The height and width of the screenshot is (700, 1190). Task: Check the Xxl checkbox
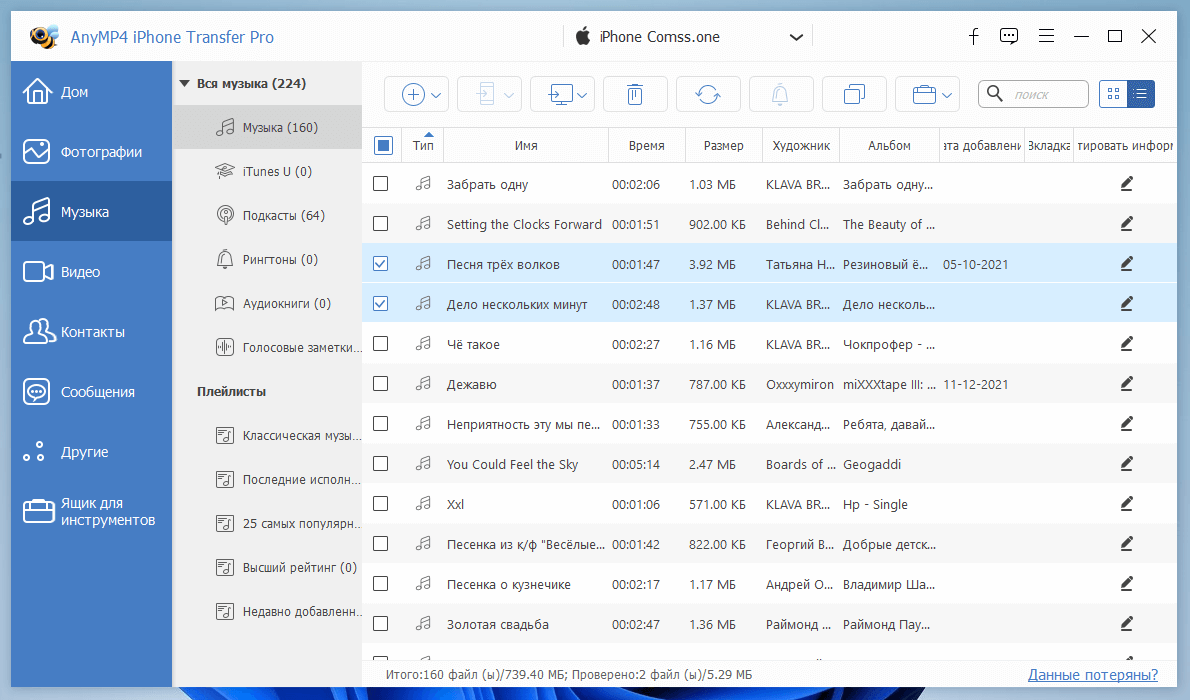381,503
